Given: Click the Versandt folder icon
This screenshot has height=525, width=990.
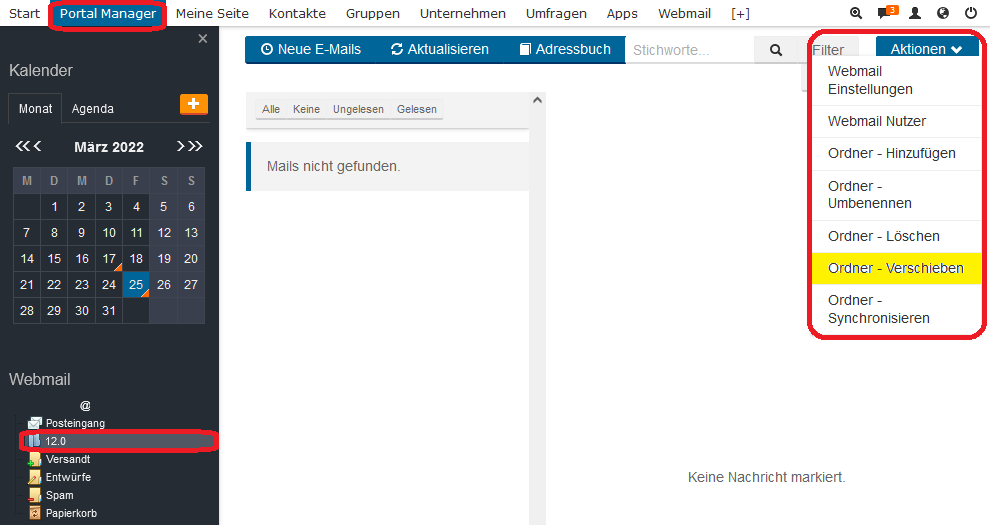Looking at the screenshot, I should 35,459.
